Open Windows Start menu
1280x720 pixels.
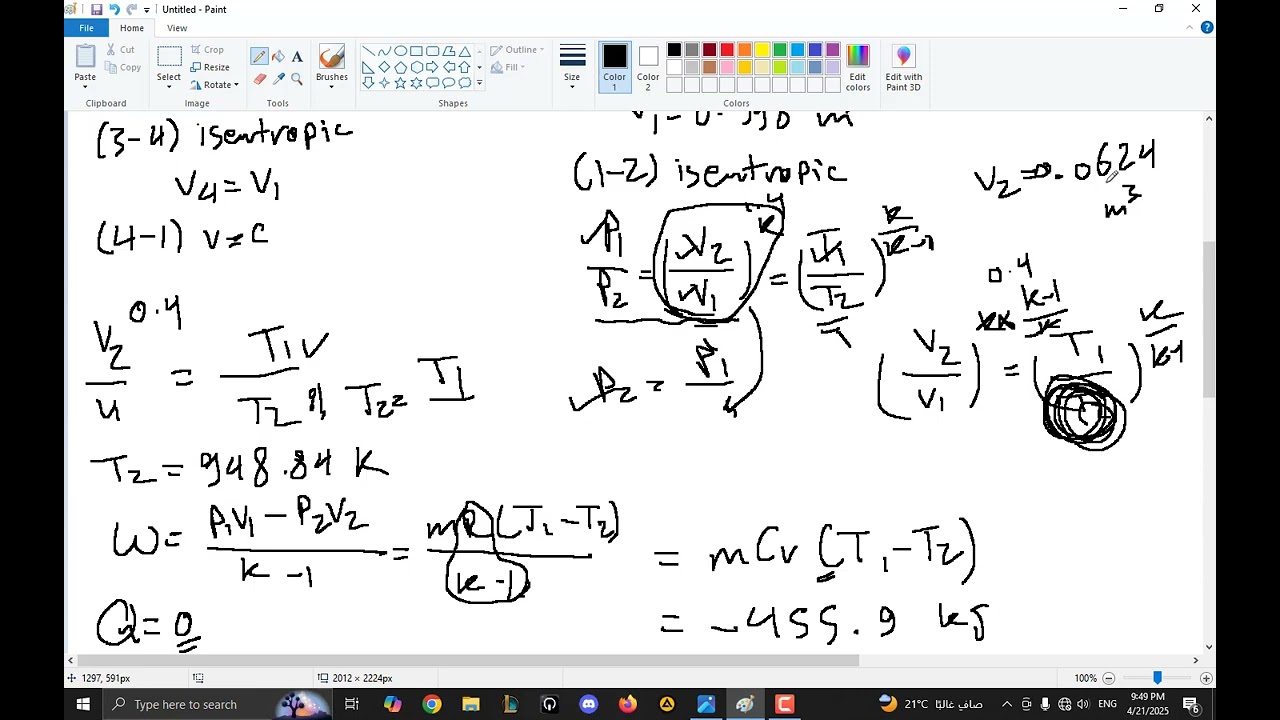(82, 704)
